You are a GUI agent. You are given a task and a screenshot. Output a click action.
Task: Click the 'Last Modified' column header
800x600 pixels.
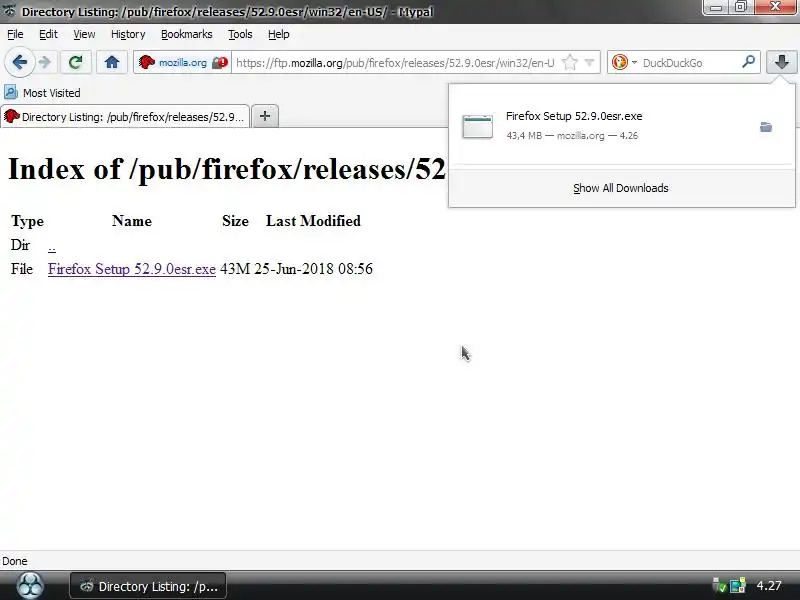(313, 221)
